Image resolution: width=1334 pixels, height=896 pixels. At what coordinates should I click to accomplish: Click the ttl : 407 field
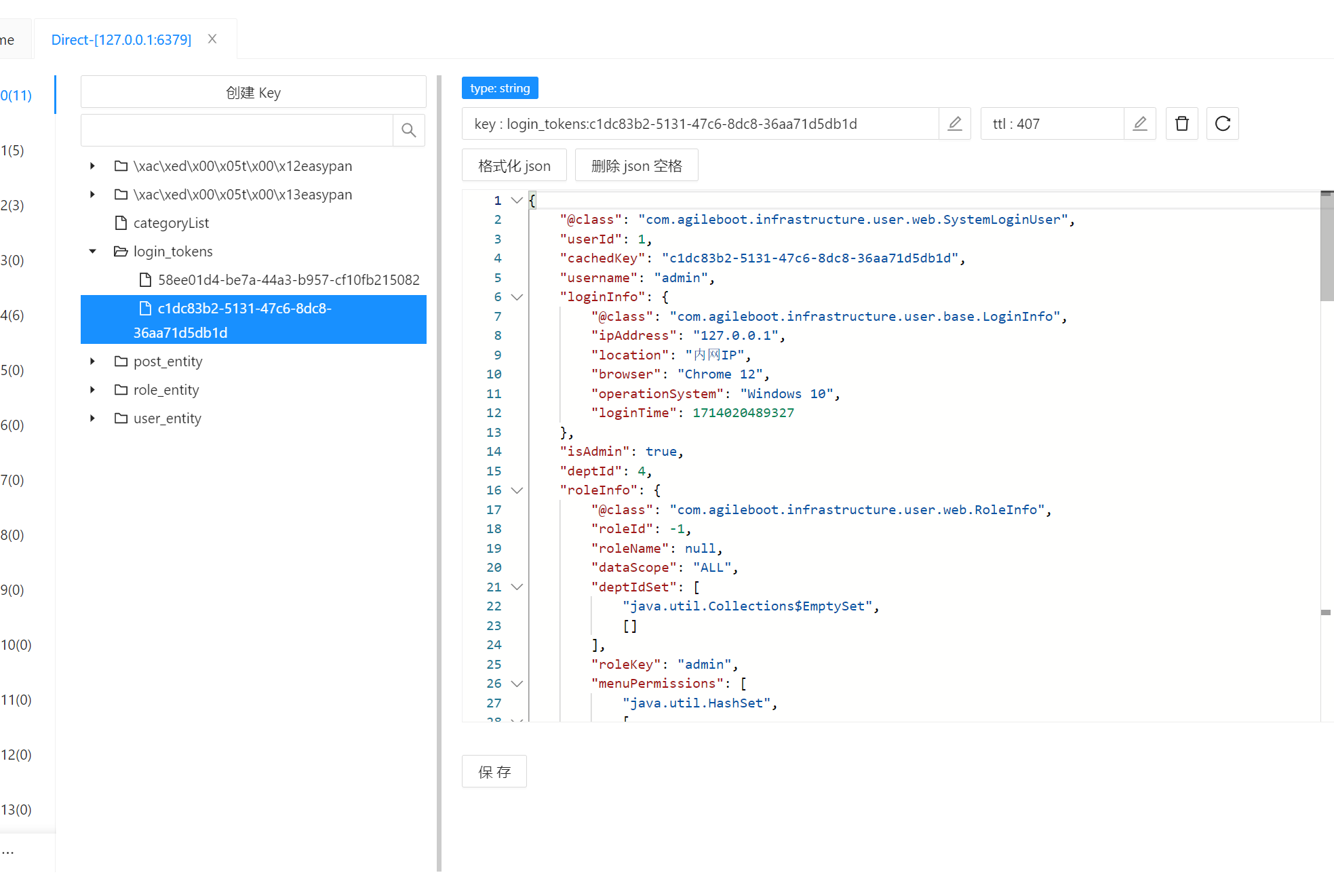1053,123
